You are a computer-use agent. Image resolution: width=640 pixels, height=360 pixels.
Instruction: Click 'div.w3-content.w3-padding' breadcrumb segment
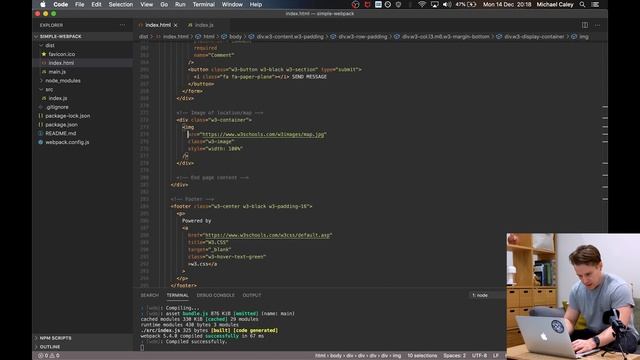click(290, 37)
